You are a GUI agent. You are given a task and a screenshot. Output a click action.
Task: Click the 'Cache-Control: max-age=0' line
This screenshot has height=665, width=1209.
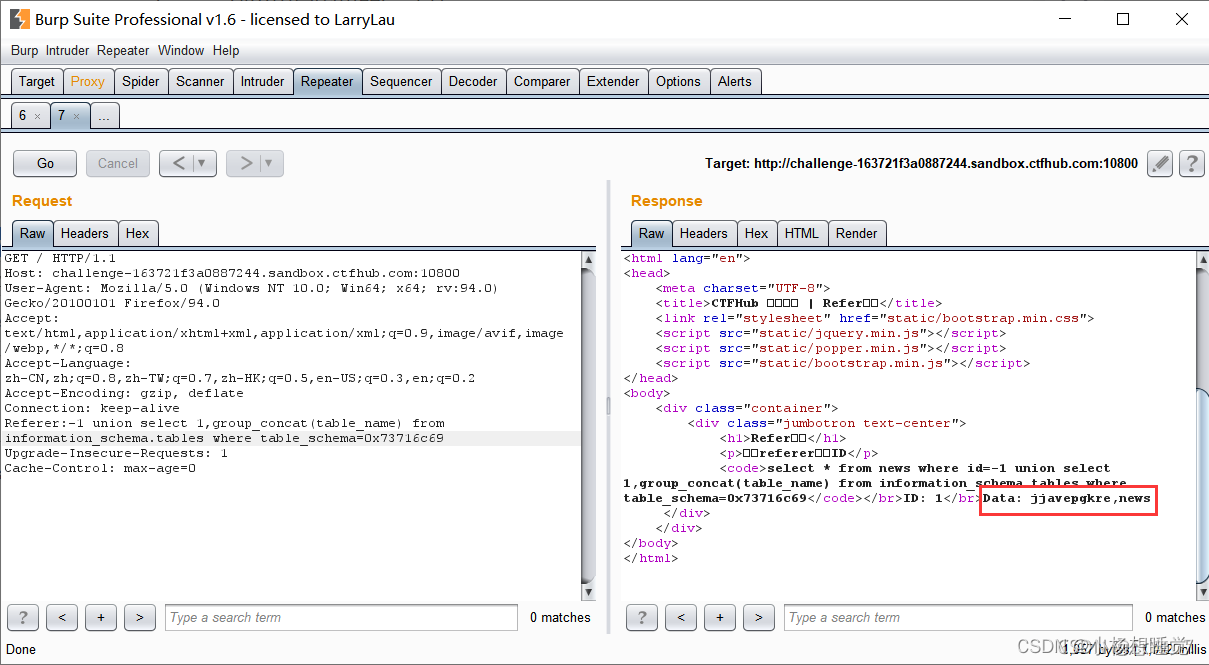(x=100, y=468)
